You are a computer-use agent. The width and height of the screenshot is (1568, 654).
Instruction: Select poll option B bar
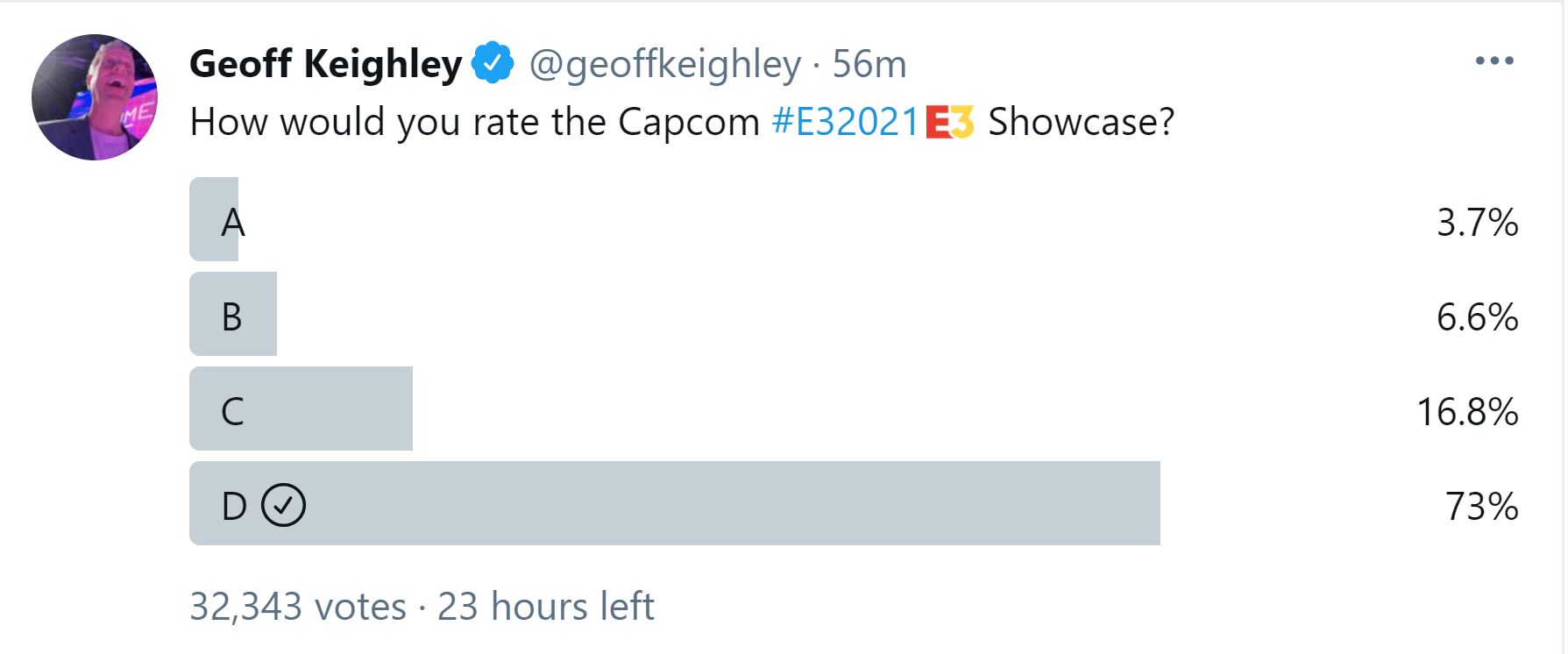coord(233,314)
